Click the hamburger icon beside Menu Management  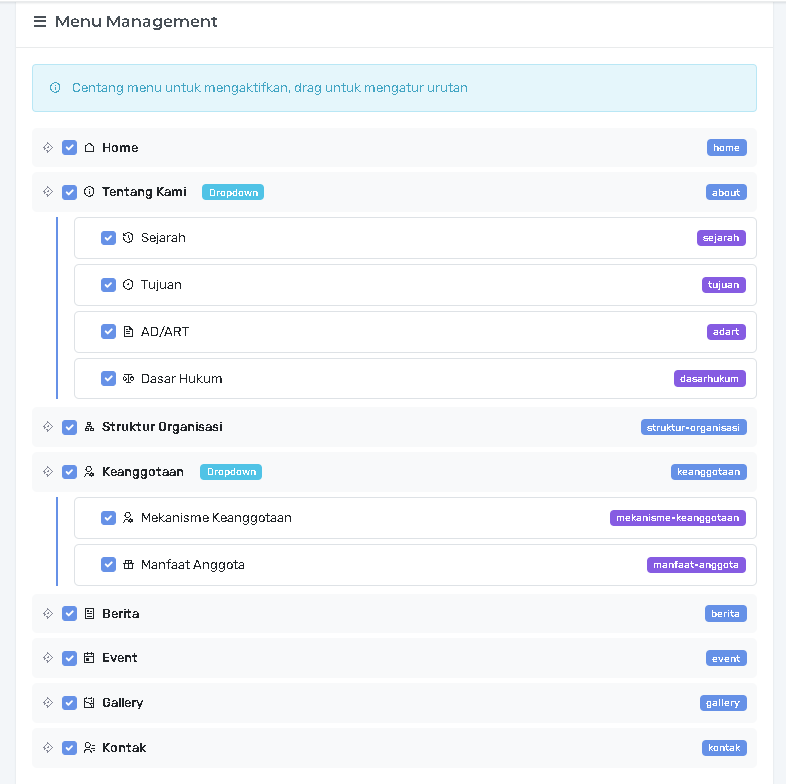(x=40, y=22)
